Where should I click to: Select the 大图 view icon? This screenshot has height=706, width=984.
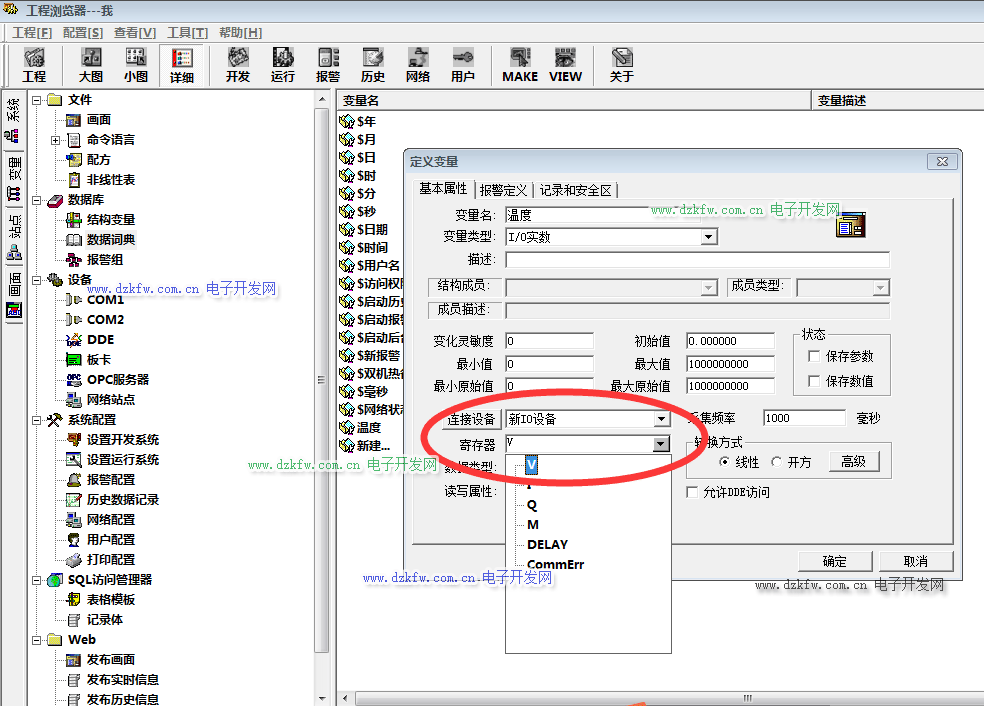(91, 65)
